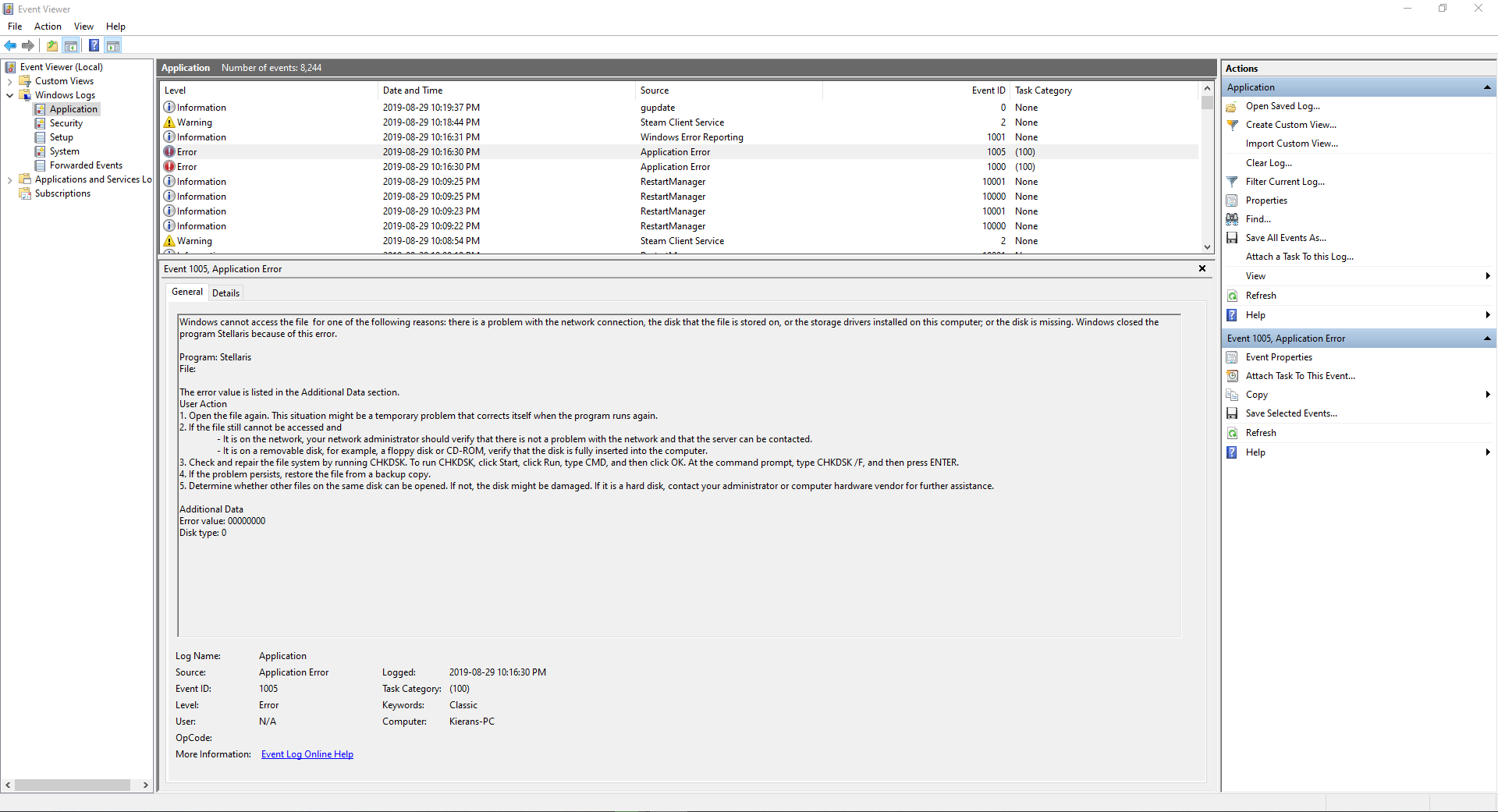
Task: Click the Event Properties action
Action: point(1279,357)
